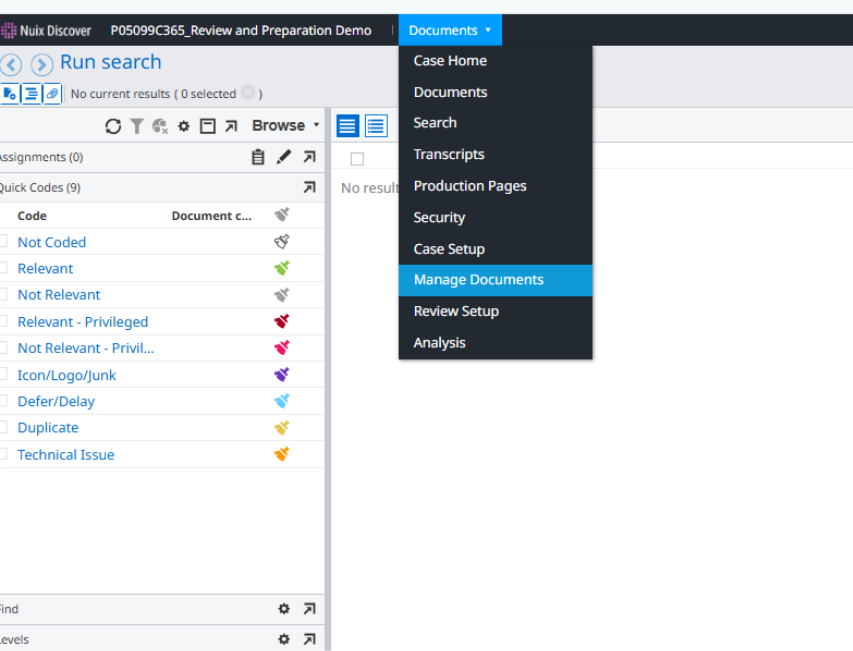This screenshot has height=651, width=853.
Task: Tick the Relevant - Privileged checkbox
Action: point(3,321)
